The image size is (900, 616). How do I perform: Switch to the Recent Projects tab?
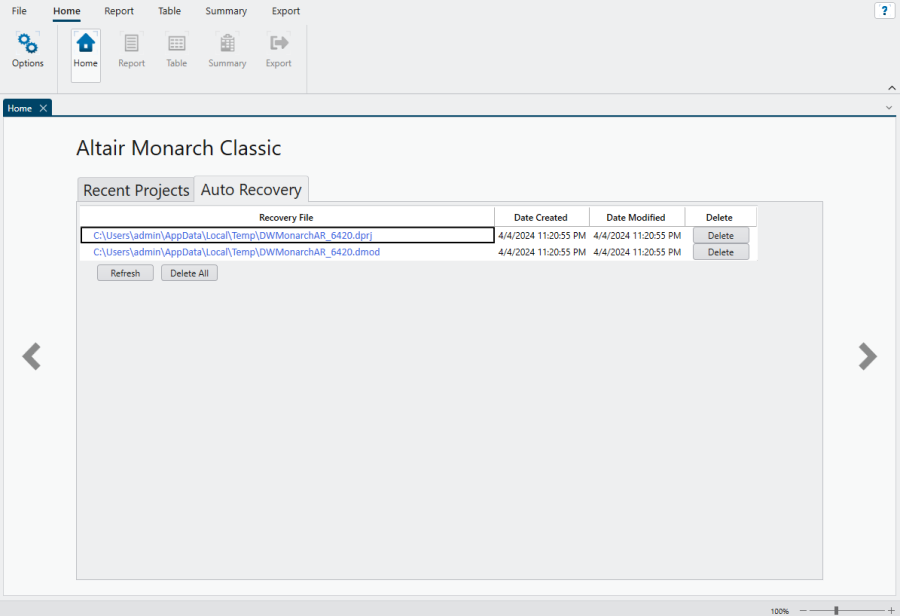pyautogui.click(x=136, y=190)
